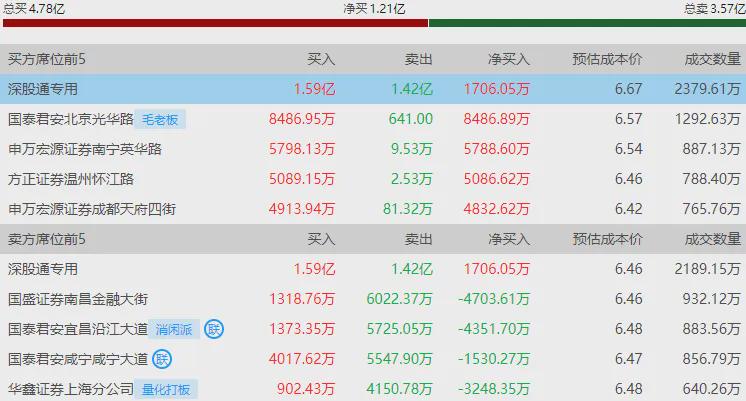Open 深股通专用 in seller table
This screenshot has height=401, width=746.
point(43,269)
